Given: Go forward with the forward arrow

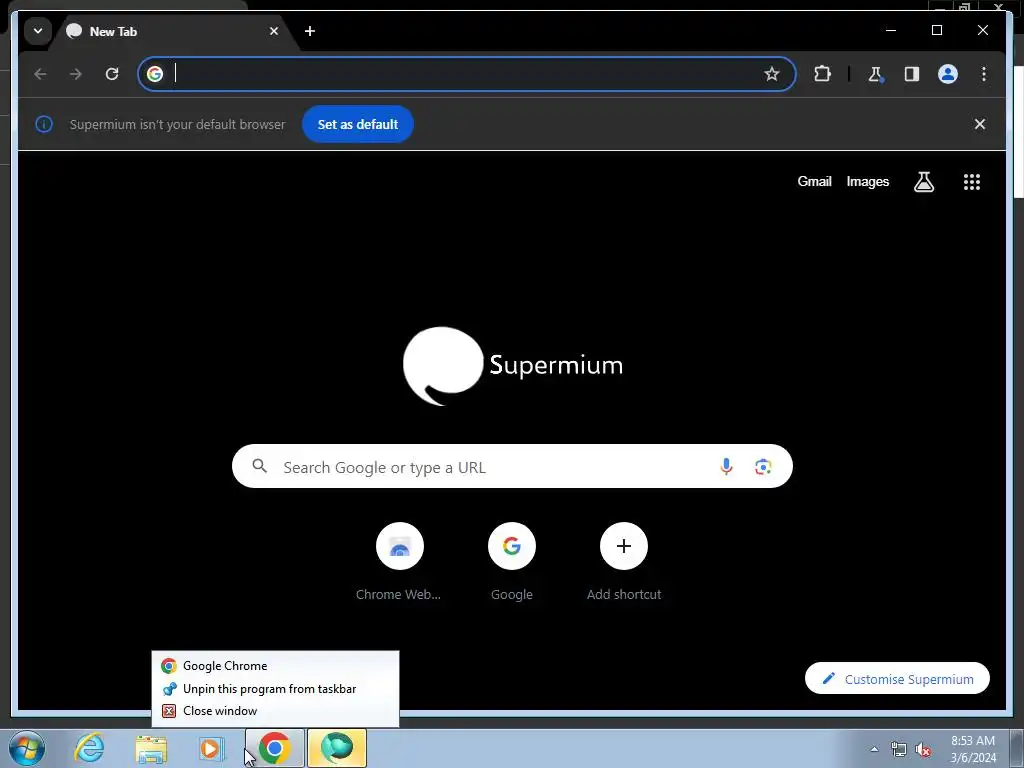Looking at the screenshot, I should point(76,74).
